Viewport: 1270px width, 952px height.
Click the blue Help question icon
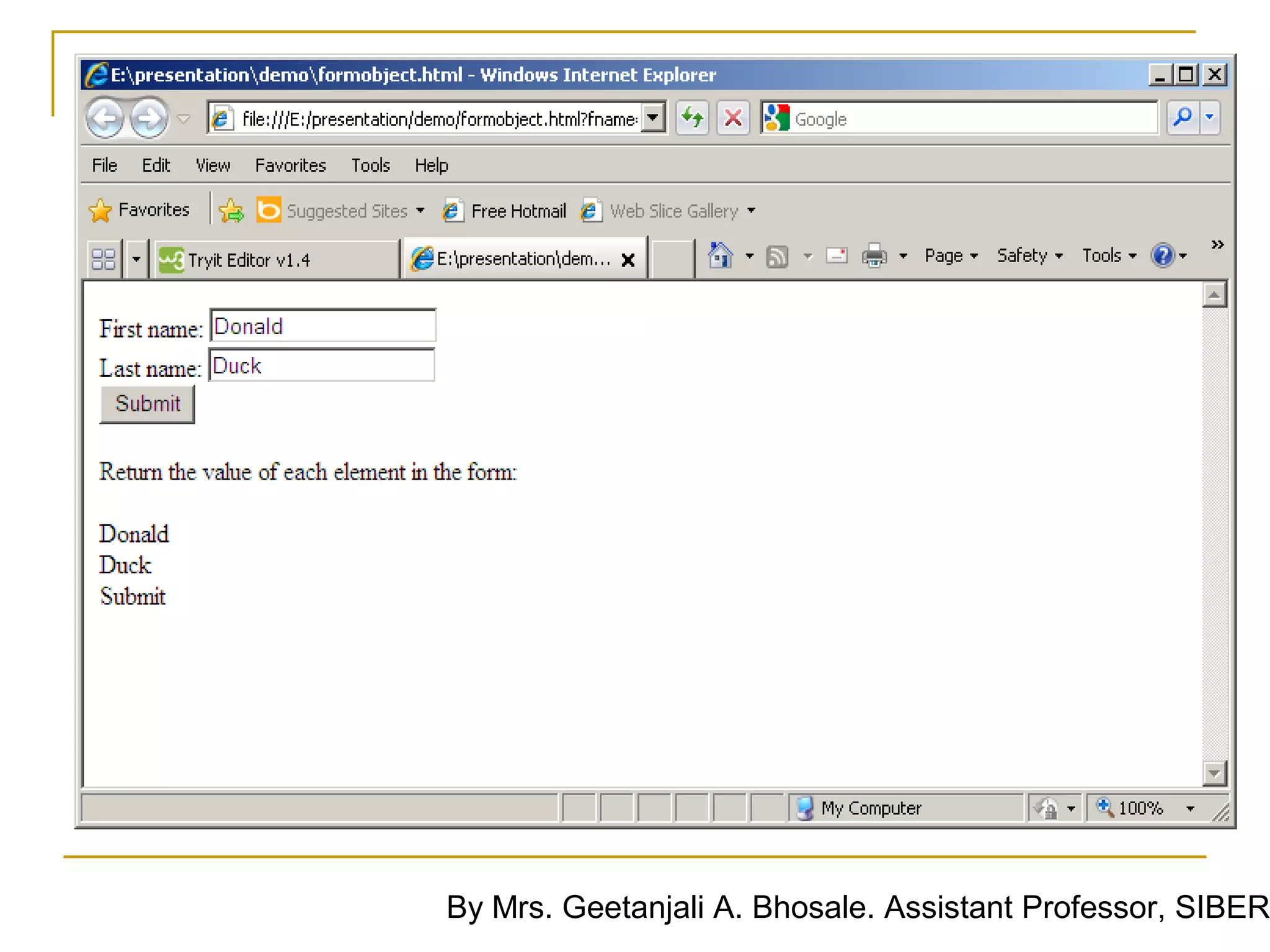[1163, 255]
